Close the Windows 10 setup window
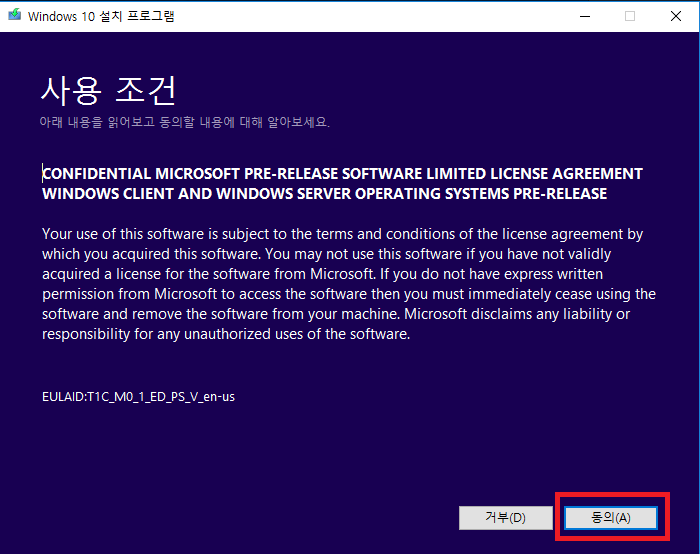700x554 pixels. [x=676, y=16]
